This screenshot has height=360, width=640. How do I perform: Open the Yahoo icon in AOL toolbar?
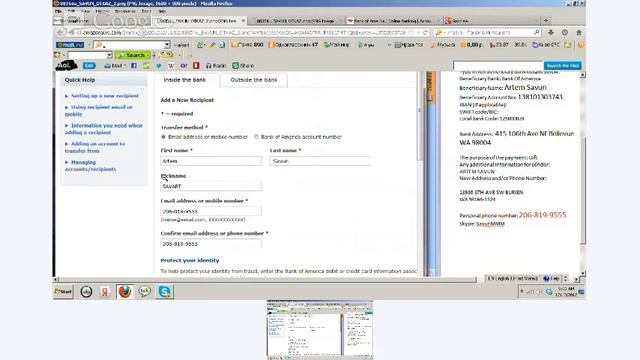pyautogui.click(x=184, y=66)
